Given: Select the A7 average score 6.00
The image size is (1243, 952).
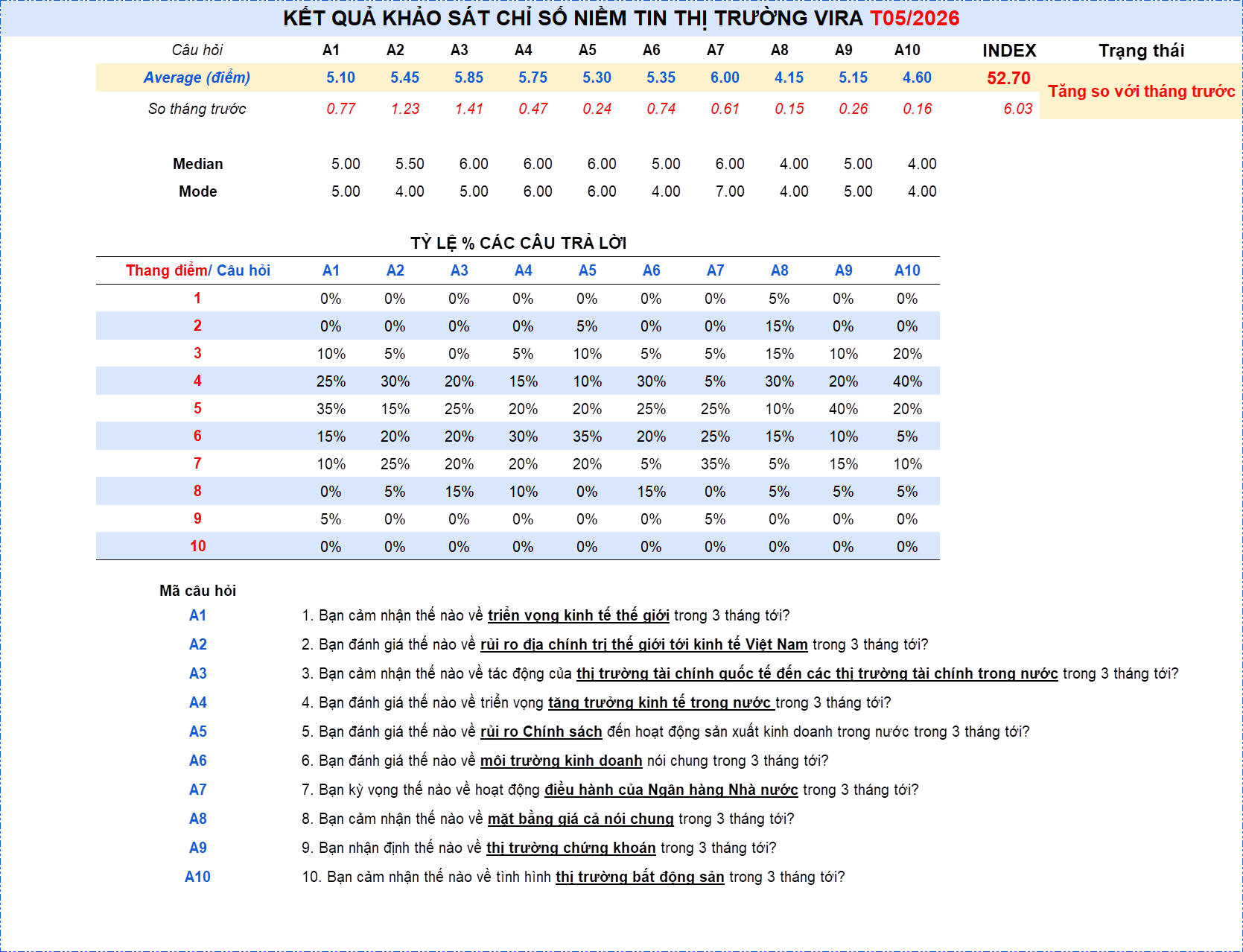Looking at the screenshot, I should click(x=725, y=77).
